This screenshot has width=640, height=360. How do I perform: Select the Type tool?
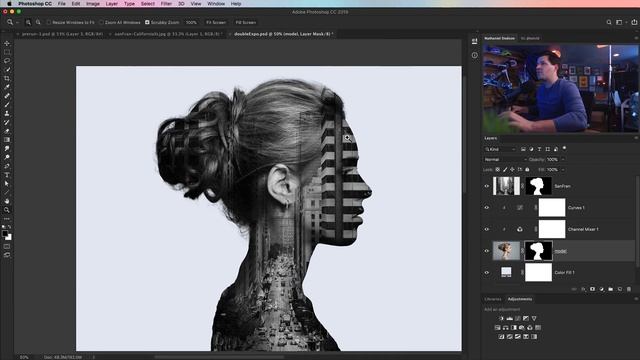coord(7,175)
